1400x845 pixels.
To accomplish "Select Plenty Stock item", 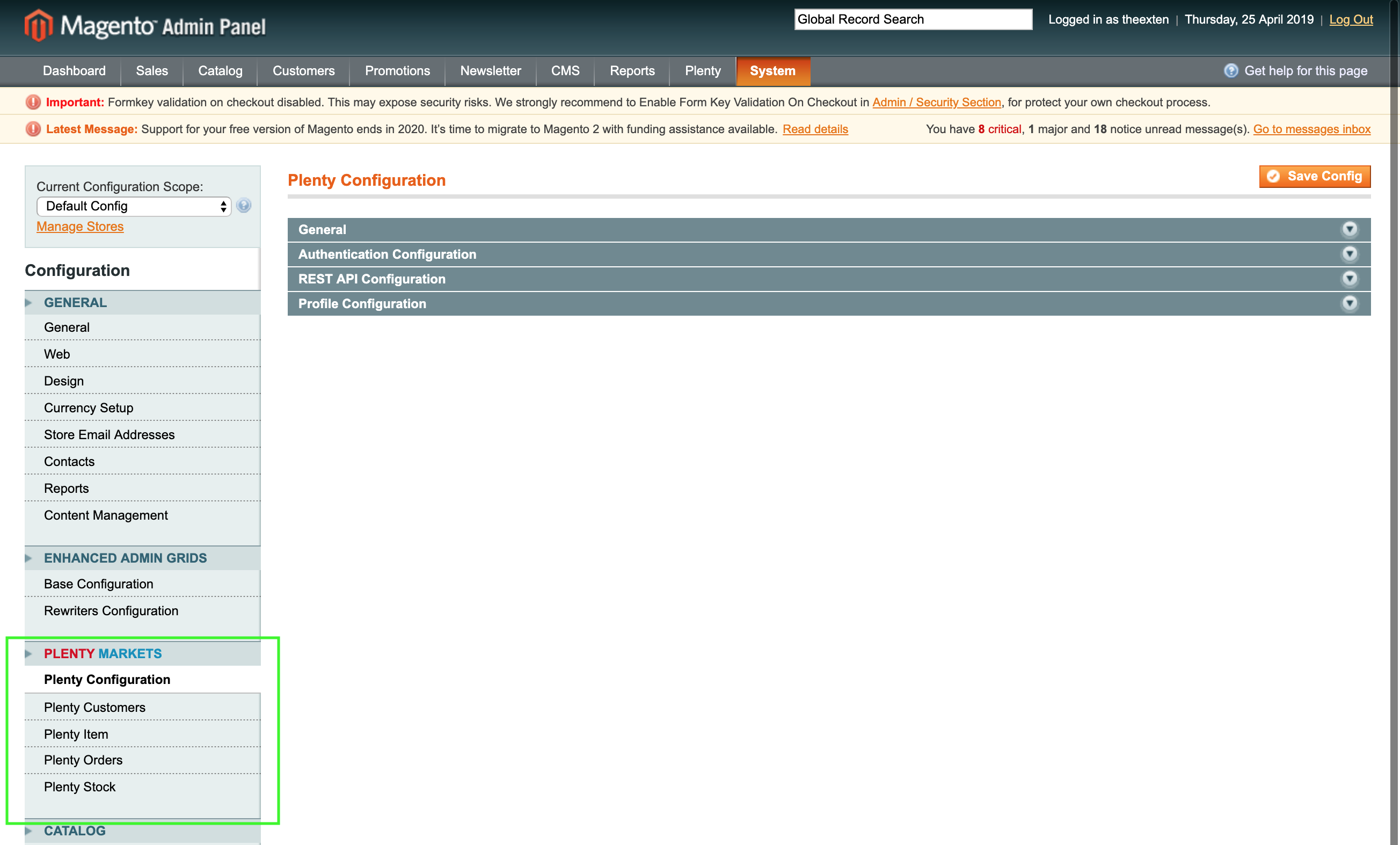I will coord(143,787).
